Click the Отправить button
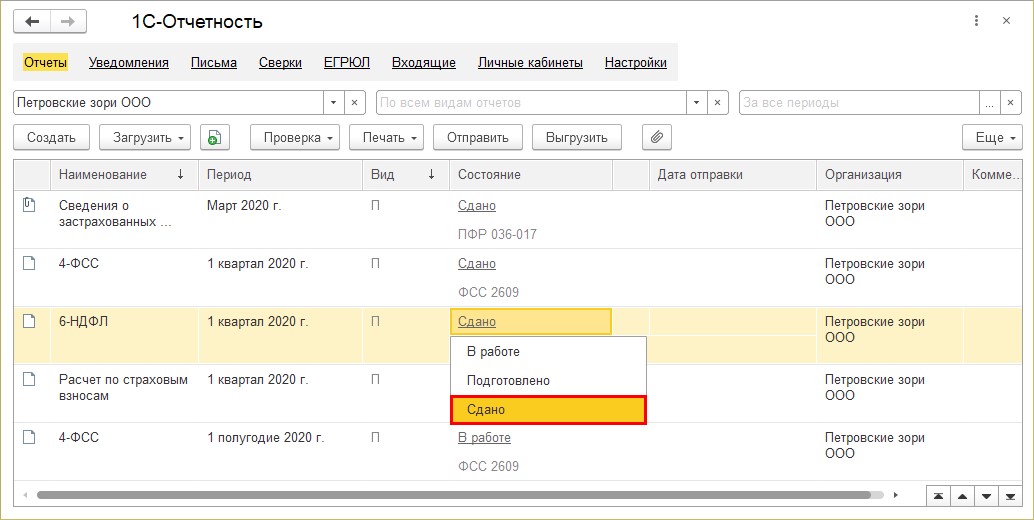 coord(477,137)
